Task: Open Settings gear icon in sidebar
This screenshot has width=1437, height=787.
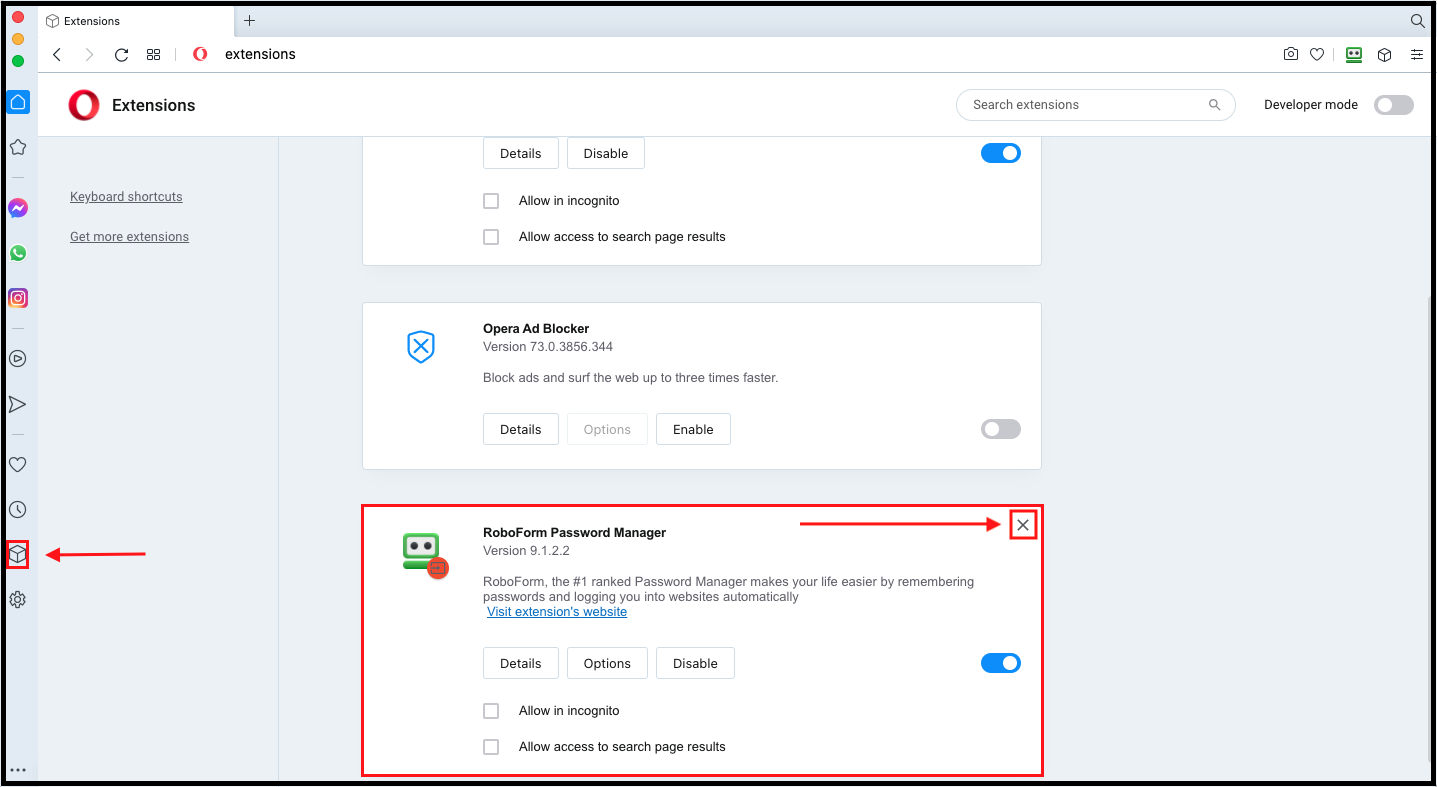Action: tap(18, 600)
